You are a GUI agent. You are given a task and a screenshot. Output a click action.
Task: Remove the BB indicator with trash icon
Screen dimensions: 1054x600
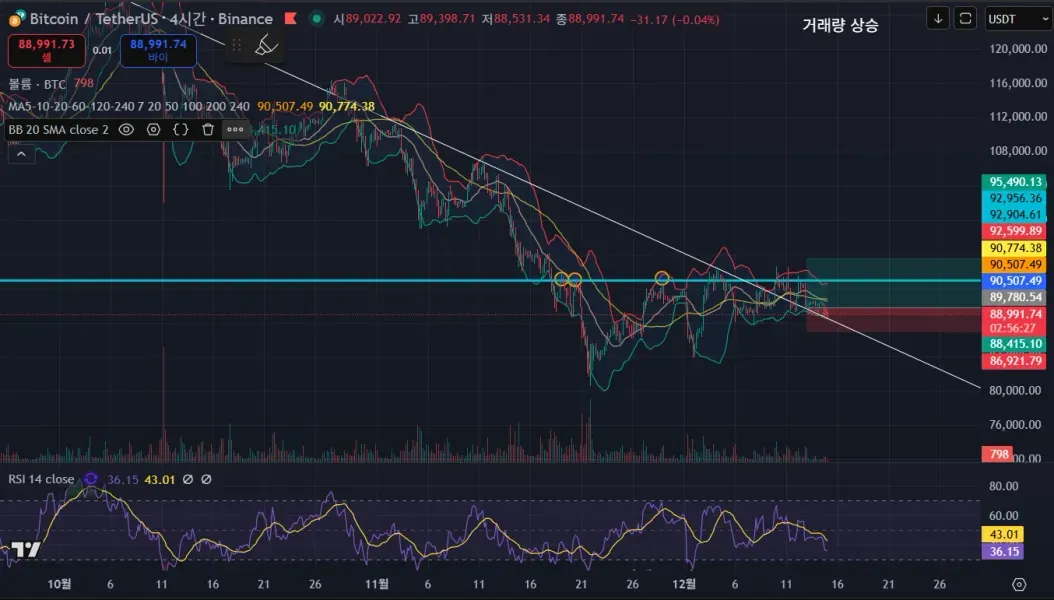tap(208, 130)
